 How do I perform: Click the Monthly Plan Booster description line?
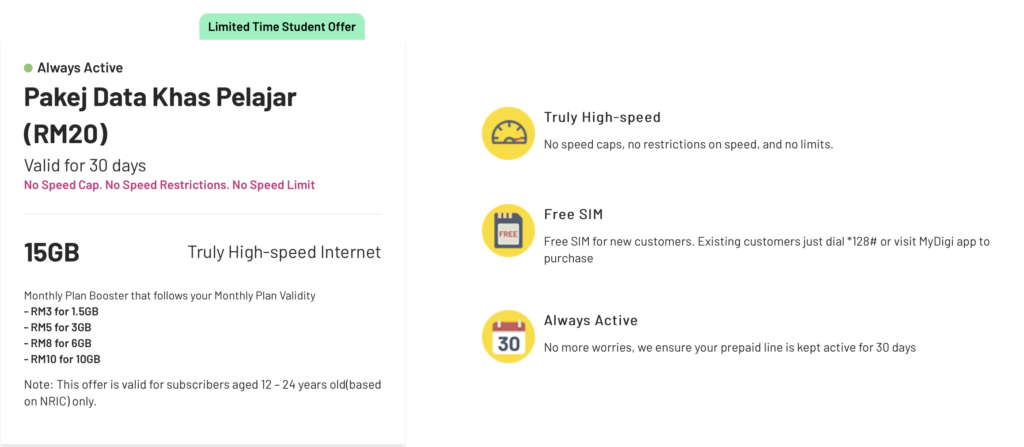(x=170, y=295)
